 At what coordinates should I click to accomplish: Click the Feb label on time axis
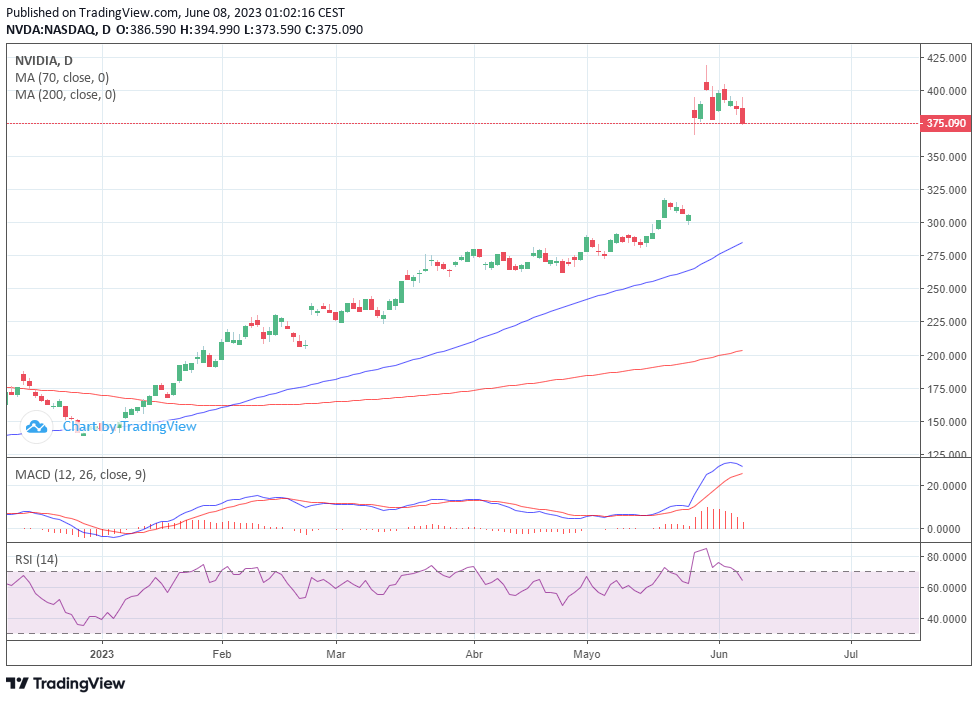click(x=221, y=654)
